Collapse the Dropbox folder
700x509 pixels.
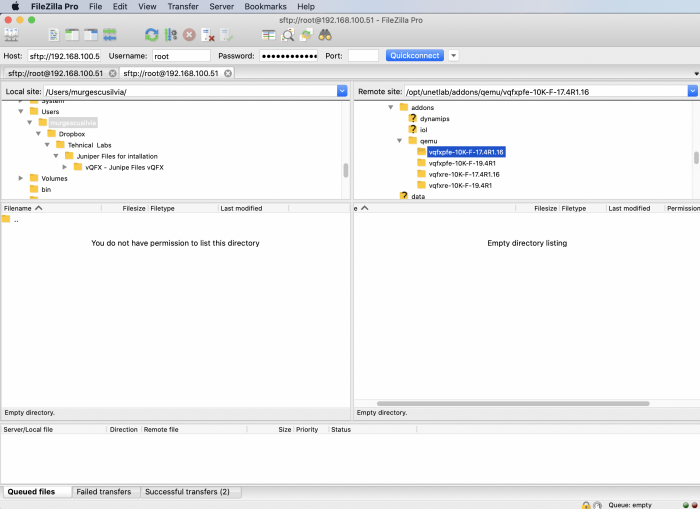(38, 134)
